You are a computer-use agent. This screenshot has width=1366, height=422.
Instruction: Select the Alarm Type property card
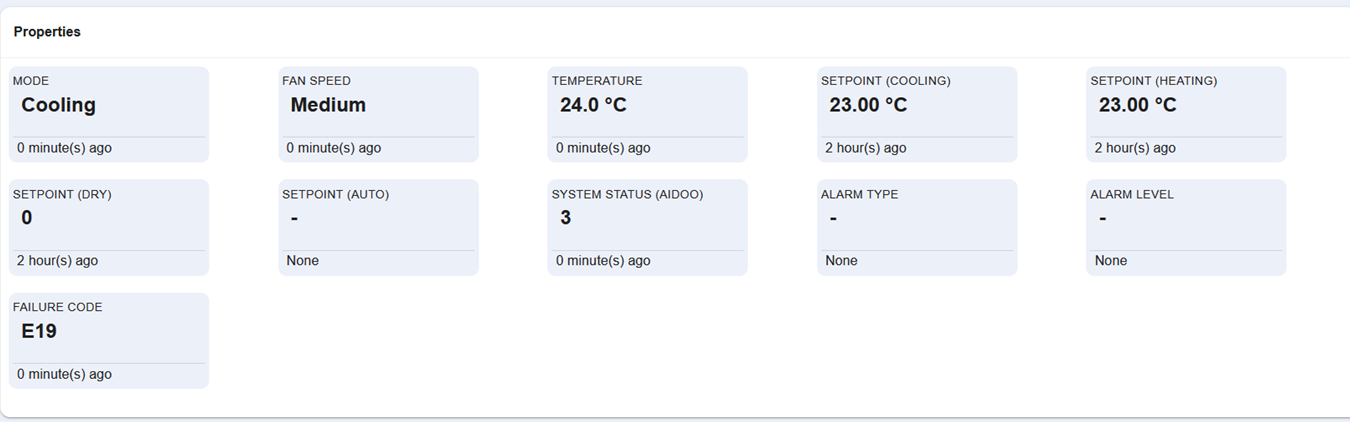click(917, 228)
